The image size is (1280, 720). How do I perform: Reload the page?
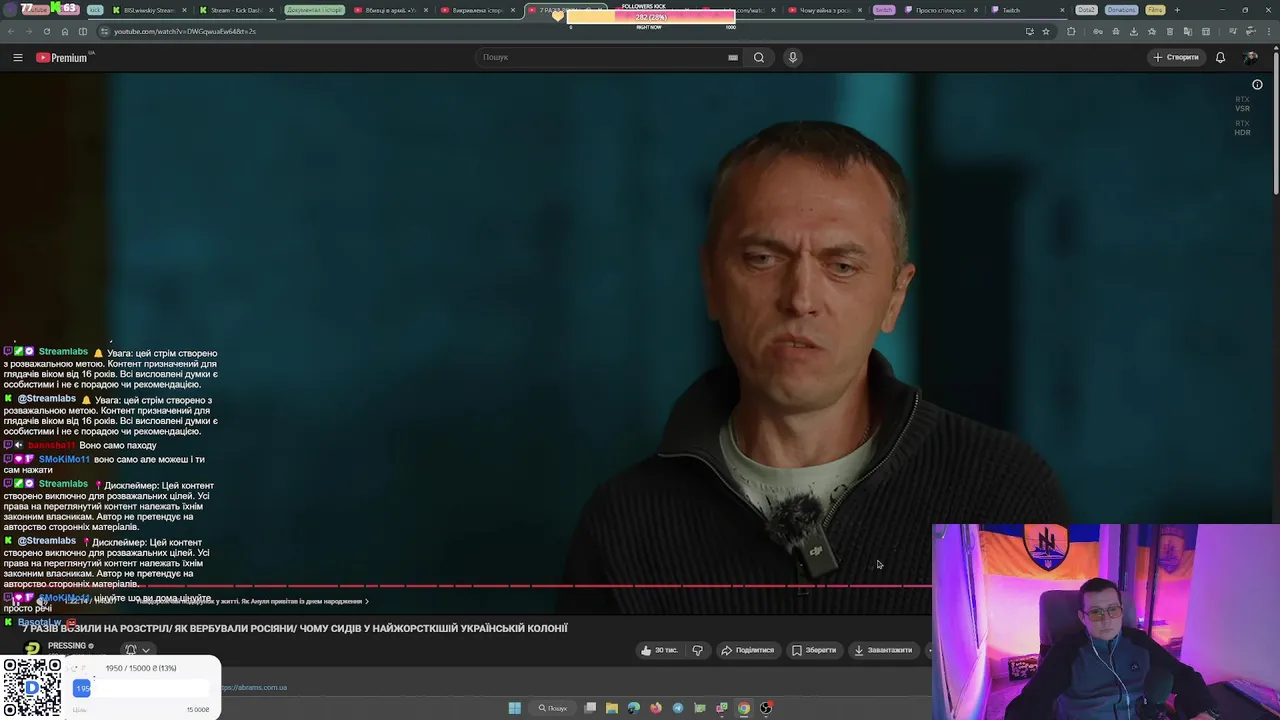click(46, 31)
